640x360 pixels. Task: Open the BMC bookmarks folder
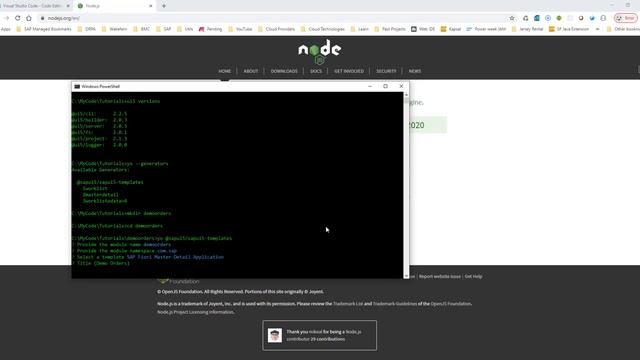(141, 29)
